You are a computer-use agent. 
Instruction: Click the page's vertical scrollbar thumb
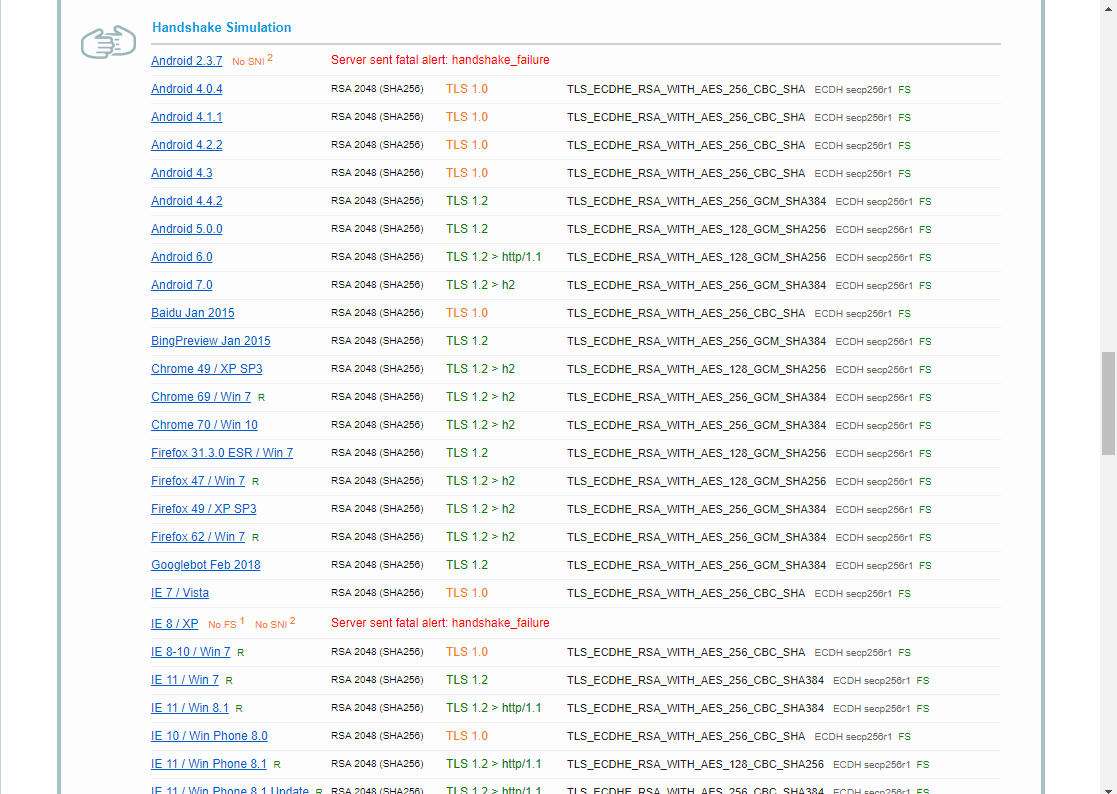click(x=1108, y=403)
